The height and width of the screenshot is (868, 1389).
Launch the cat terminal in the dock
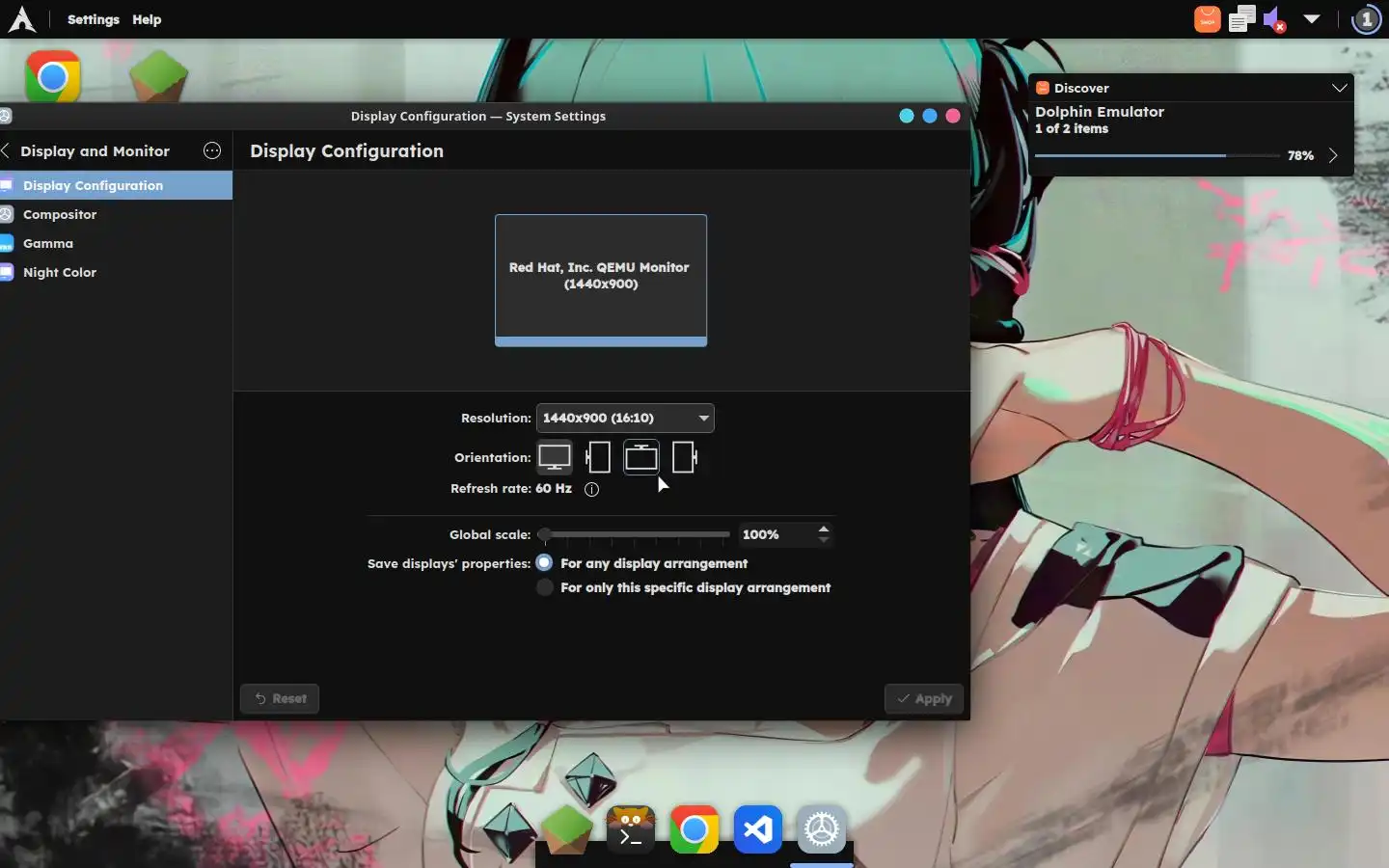click(x=630, y=828)
